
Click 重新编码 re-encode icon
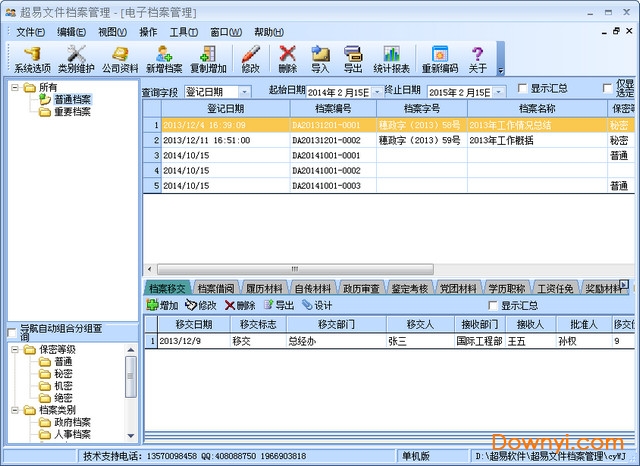(x=440, y=59)
